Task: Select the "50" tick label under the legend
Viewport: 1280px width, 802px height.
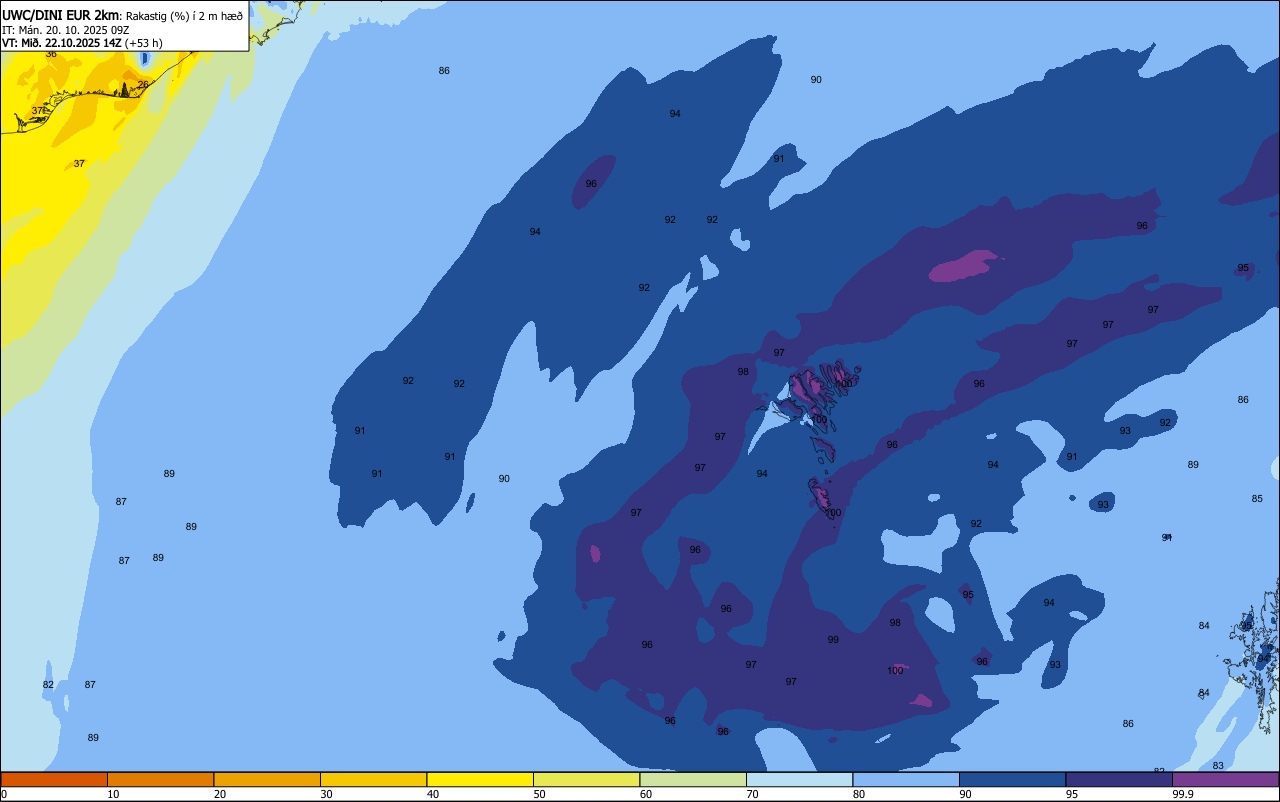Action: (x=539, y=794)
